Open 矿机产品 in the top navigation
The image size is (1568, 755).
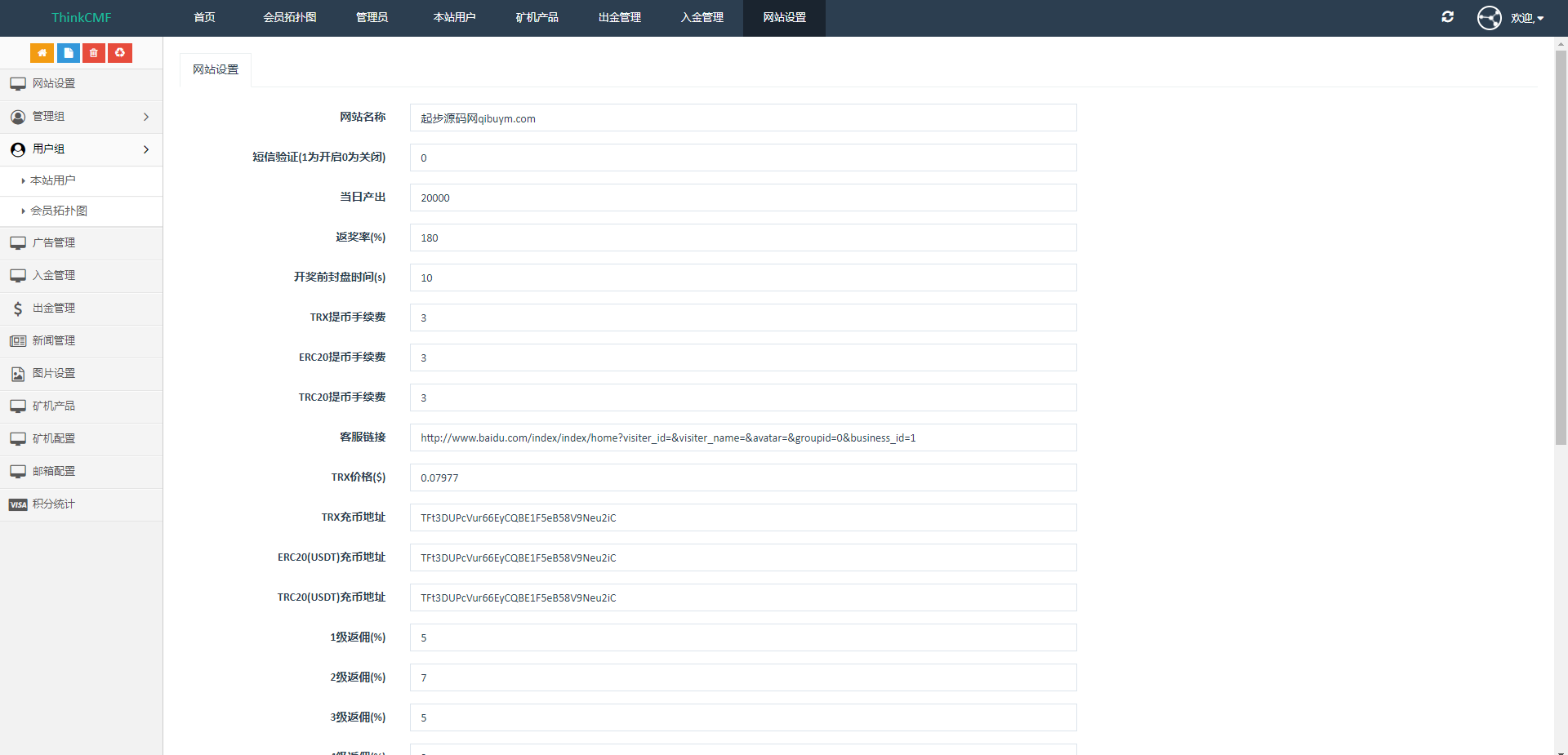coord(537,18)
